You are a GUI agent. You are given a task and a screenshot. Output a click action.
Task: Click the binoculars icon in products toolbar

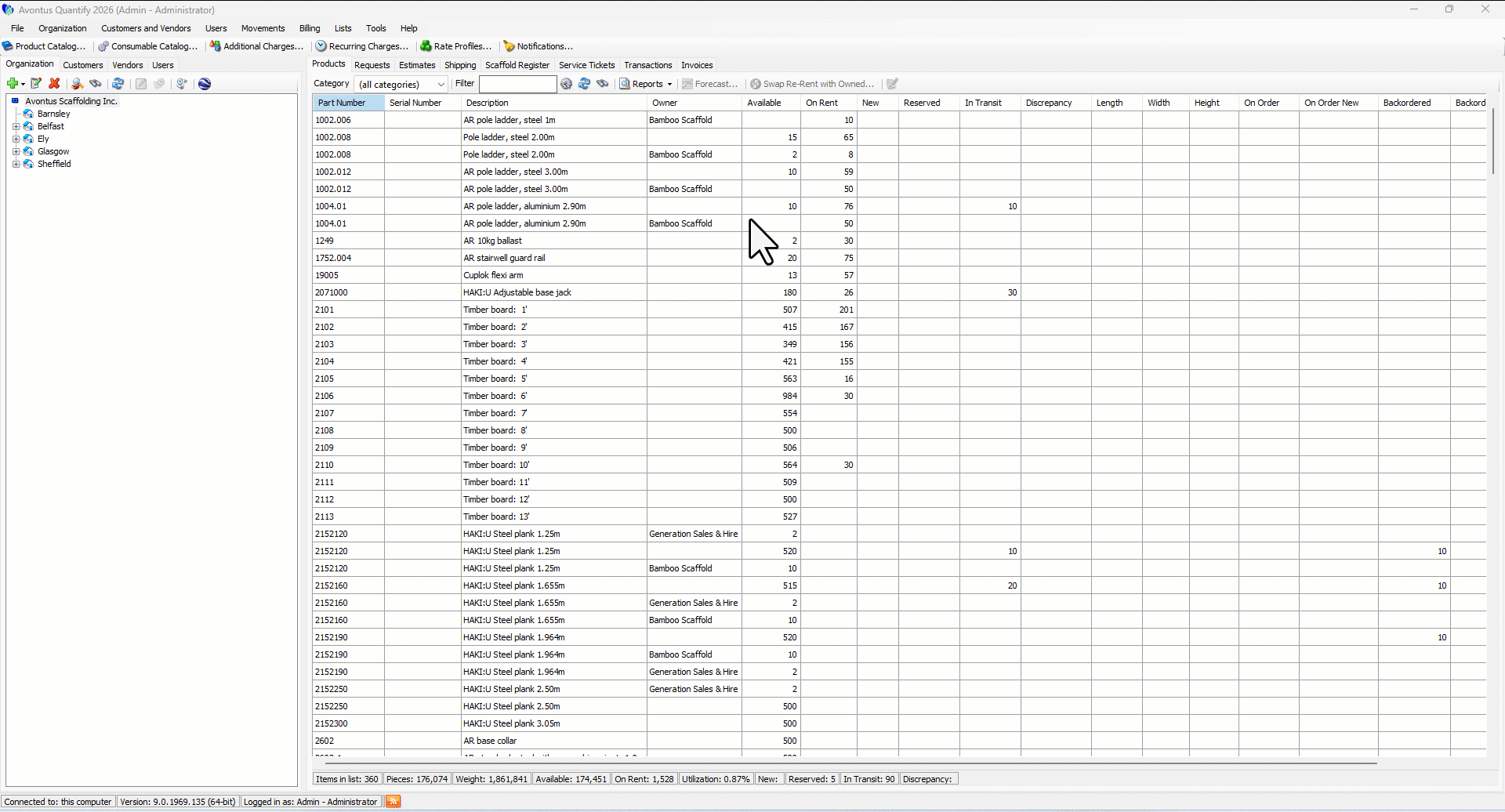[603, 84]
